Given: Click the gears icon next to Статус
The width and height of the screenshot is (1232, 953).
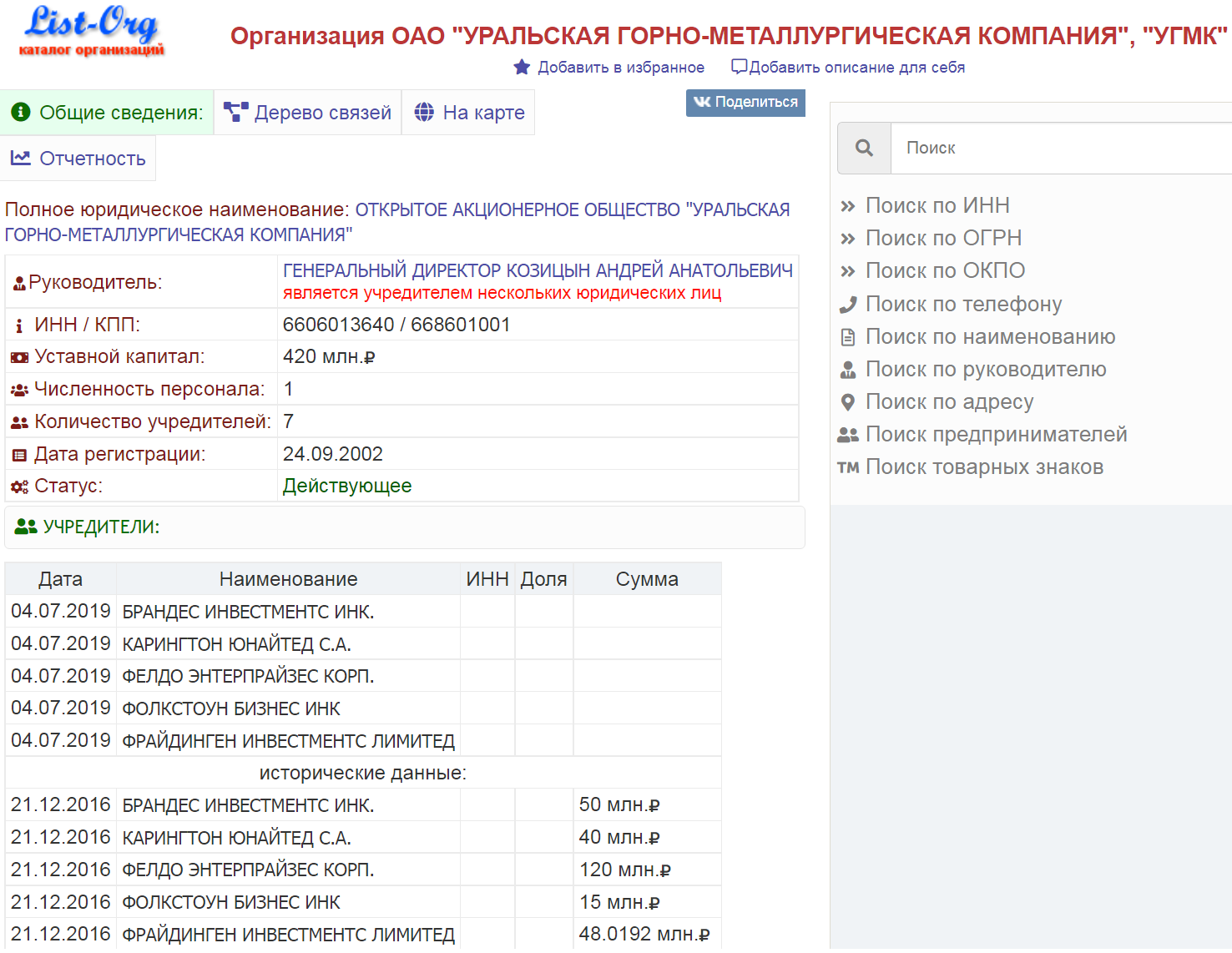Looking at the screenshot, I should [x=19, y=487].
